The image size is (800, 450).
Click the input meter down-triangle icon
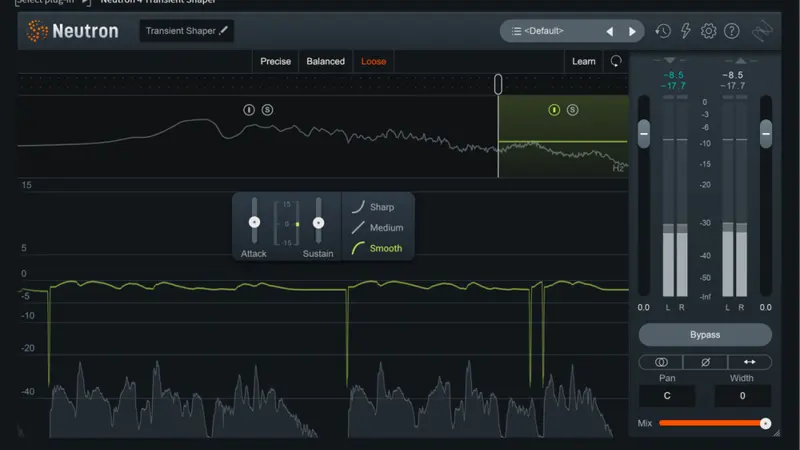click(x=670, y=60)
